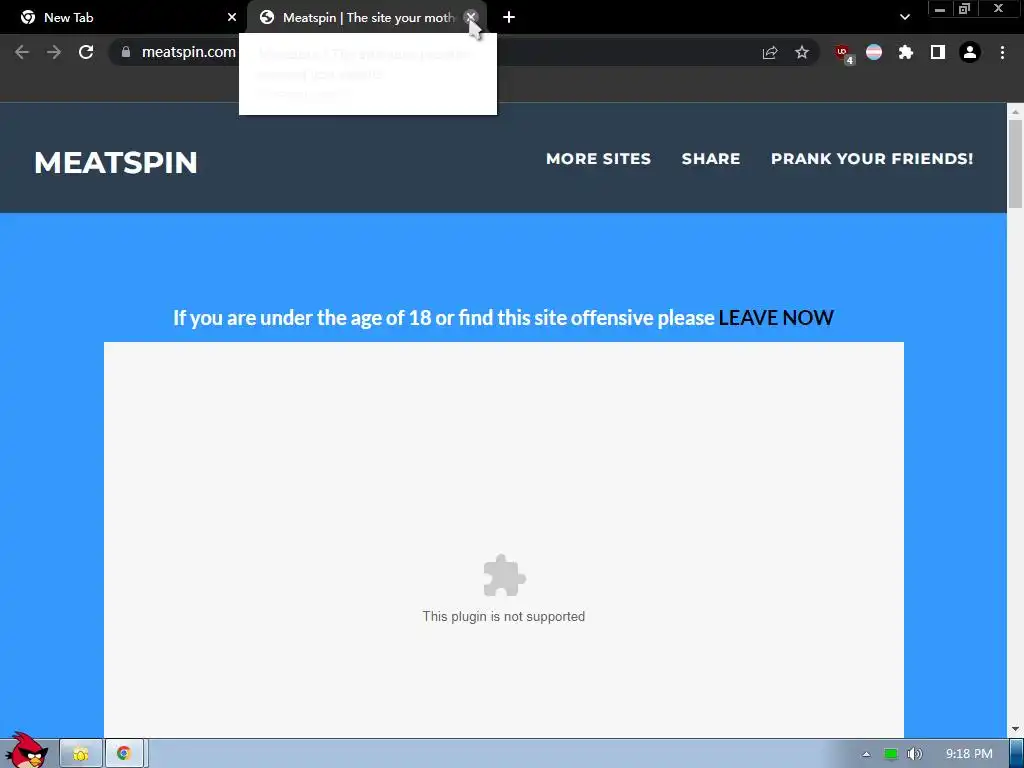
Task: Click the padlock site info icon
Action: (126, 52)
